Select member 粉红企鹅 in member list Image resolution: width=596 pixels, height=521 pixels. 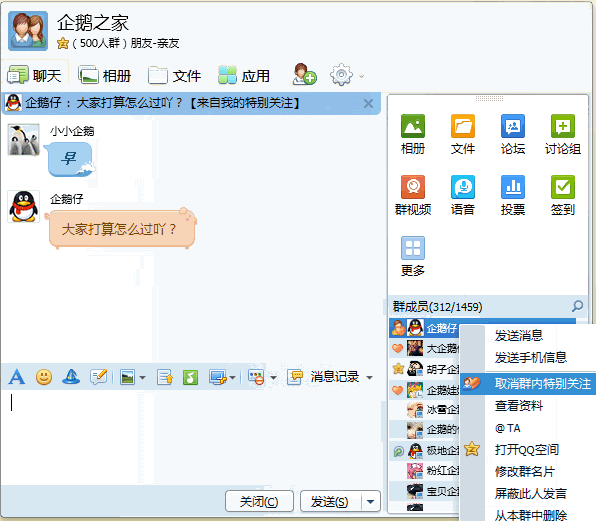(x=425, y=471)
